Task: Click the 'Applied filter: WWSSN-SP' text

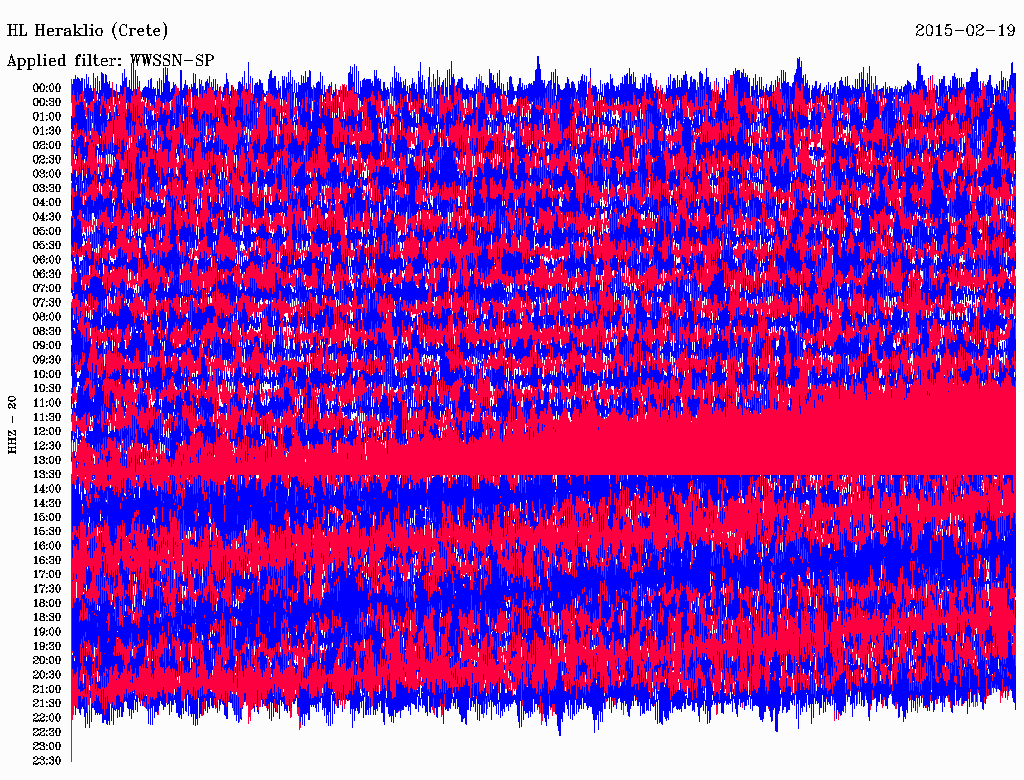Action: pyautogui.click(x=110, y=61)
